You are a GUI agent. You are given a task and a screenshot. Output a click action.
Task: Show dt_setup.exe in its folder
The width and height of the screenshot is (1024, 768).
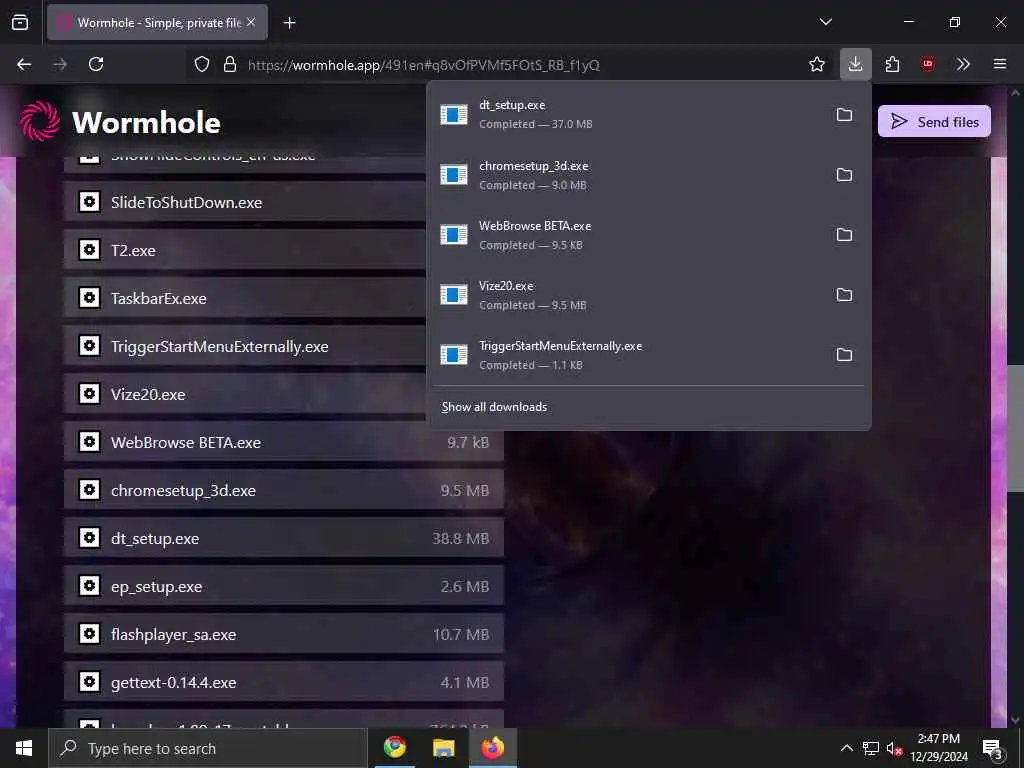click(x=844, y=114)
